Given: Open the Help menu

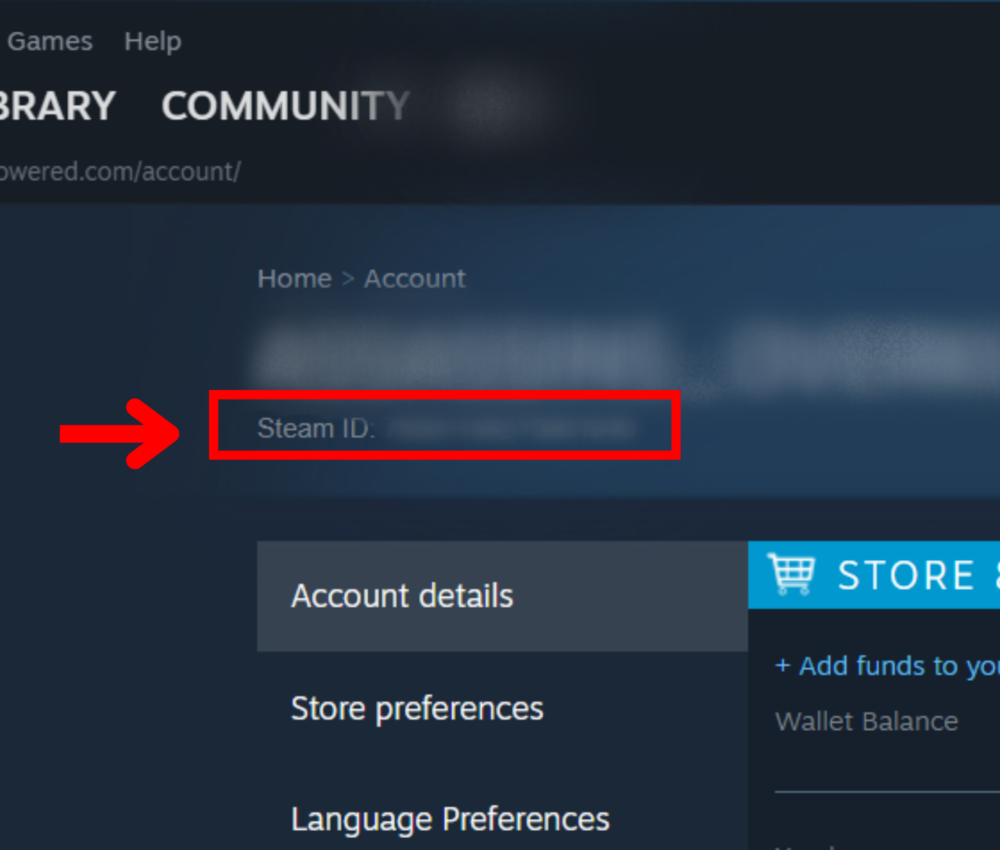Looking at the screenshot, I should (x=152, y=41).
